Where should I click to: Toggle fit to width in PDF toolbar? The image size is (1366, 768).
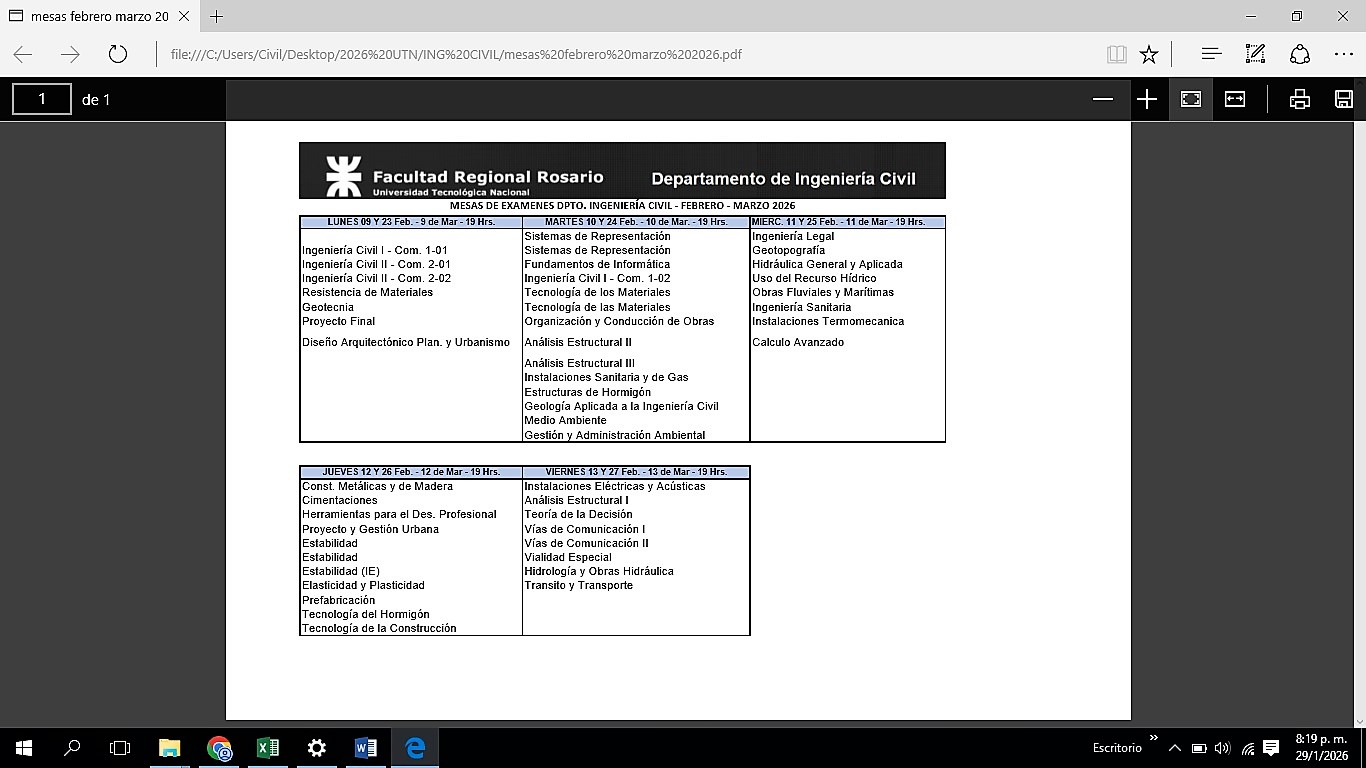[1235, 99]
